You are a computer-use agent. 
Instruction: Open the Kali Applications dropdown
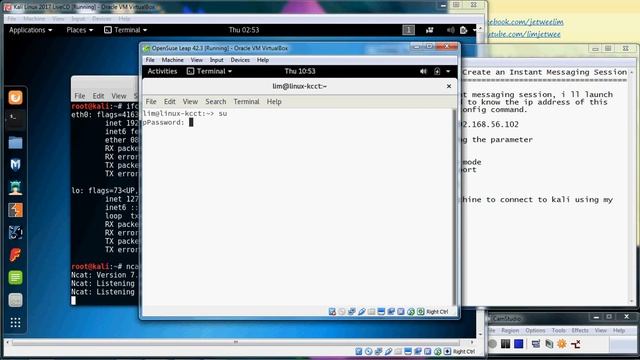[x=31, y=30]
